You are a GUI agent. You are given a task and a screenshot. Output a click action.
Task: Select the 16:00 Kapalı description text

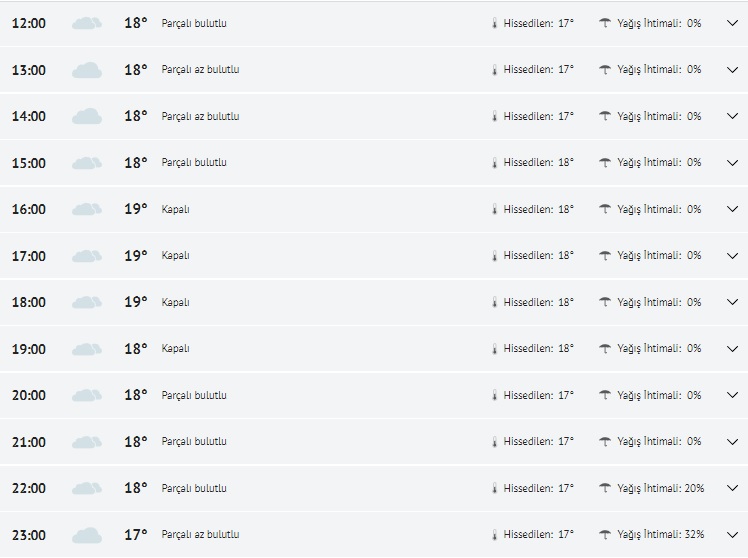pos(175,209)
